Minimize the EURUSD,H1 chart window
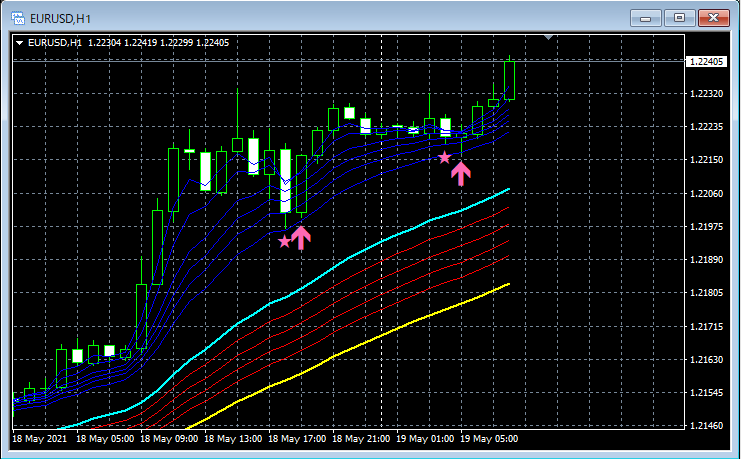Viewport: 741px width, 459px height. 646,18
